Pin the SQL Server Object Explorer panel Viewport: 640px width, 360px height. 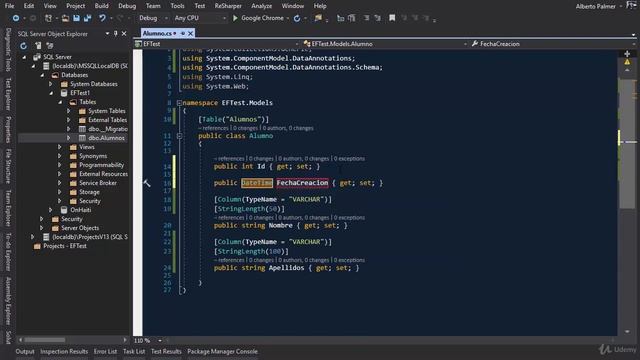[116, 34]
